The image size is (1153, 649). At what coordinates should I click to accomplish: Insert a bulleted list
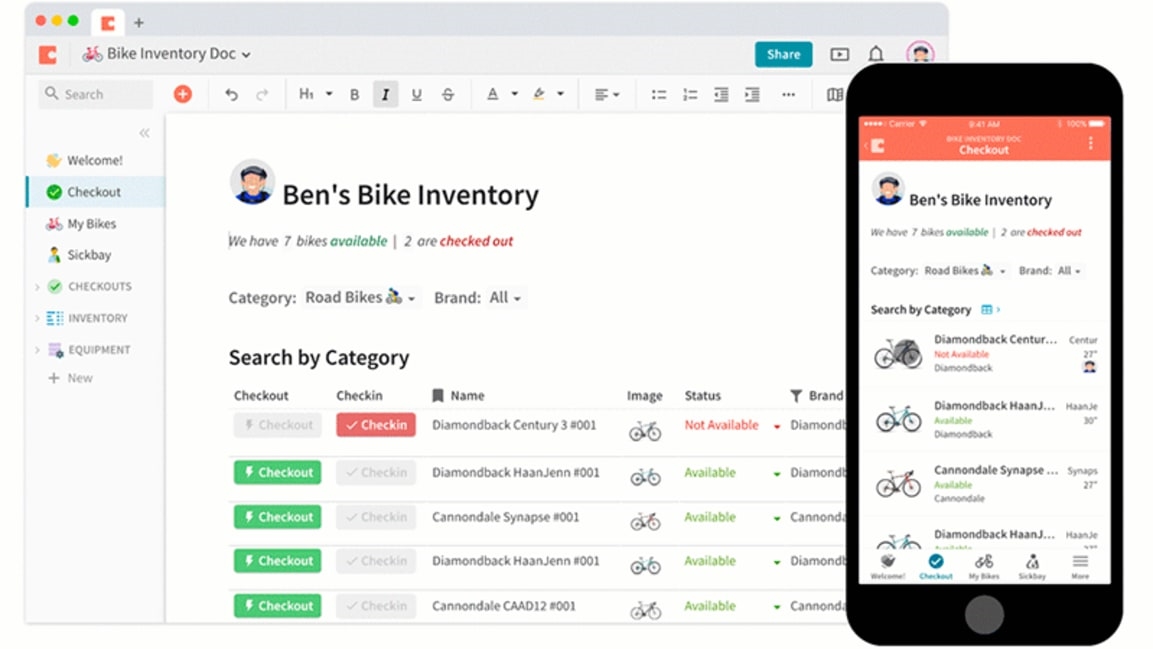(x=659, y=95)
